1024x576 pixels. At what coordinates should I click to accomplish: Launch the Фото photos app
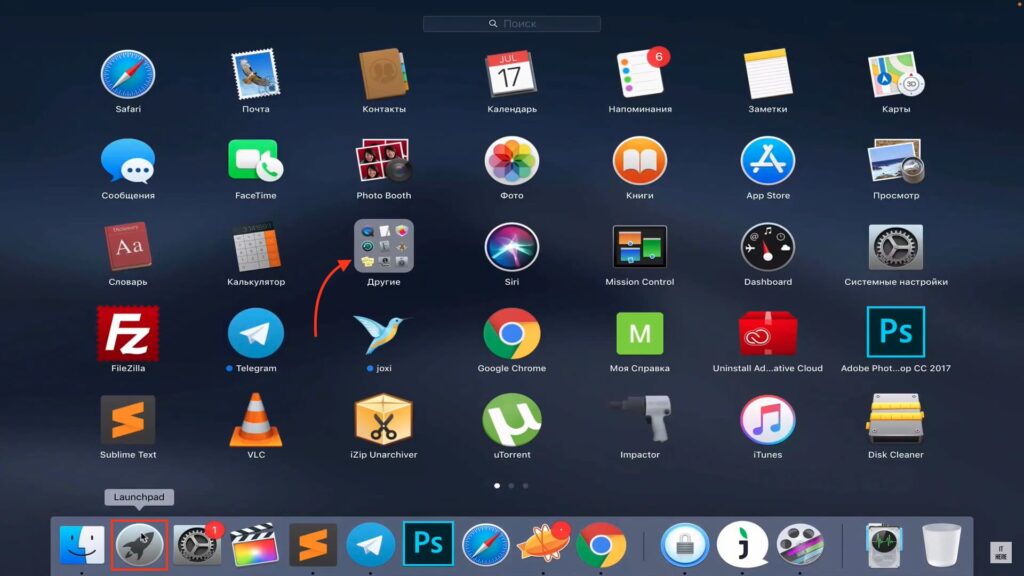coord(511,161)
